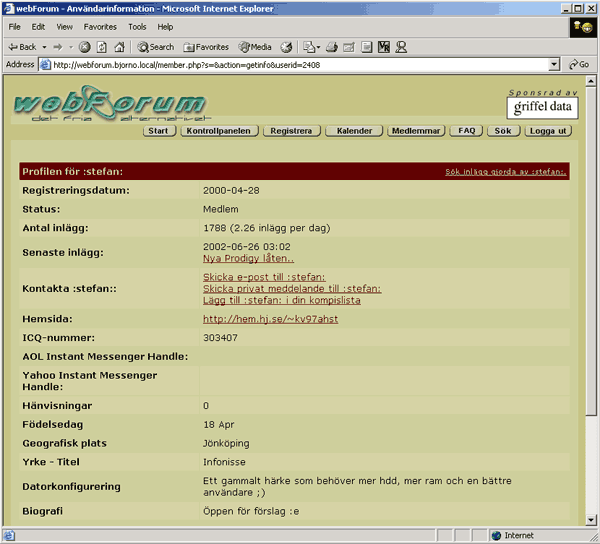Click the IE icon in title bar

(8, 8)
